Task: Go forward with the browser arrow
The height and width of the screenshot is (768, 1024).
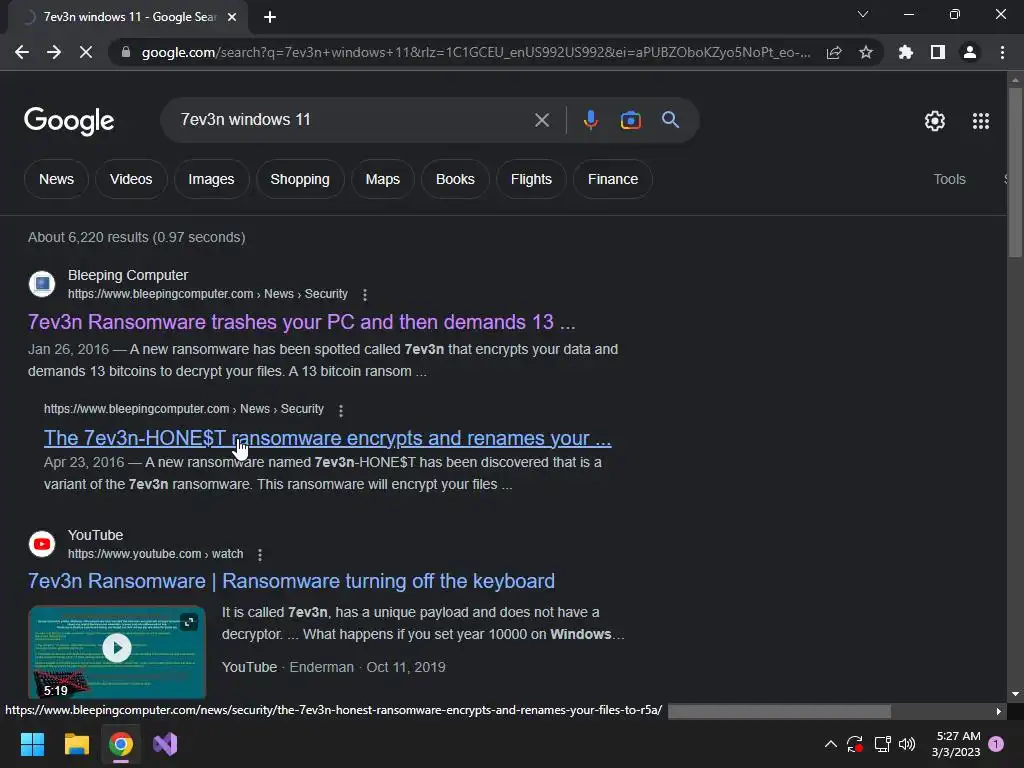Action: (x=54, y=52)
